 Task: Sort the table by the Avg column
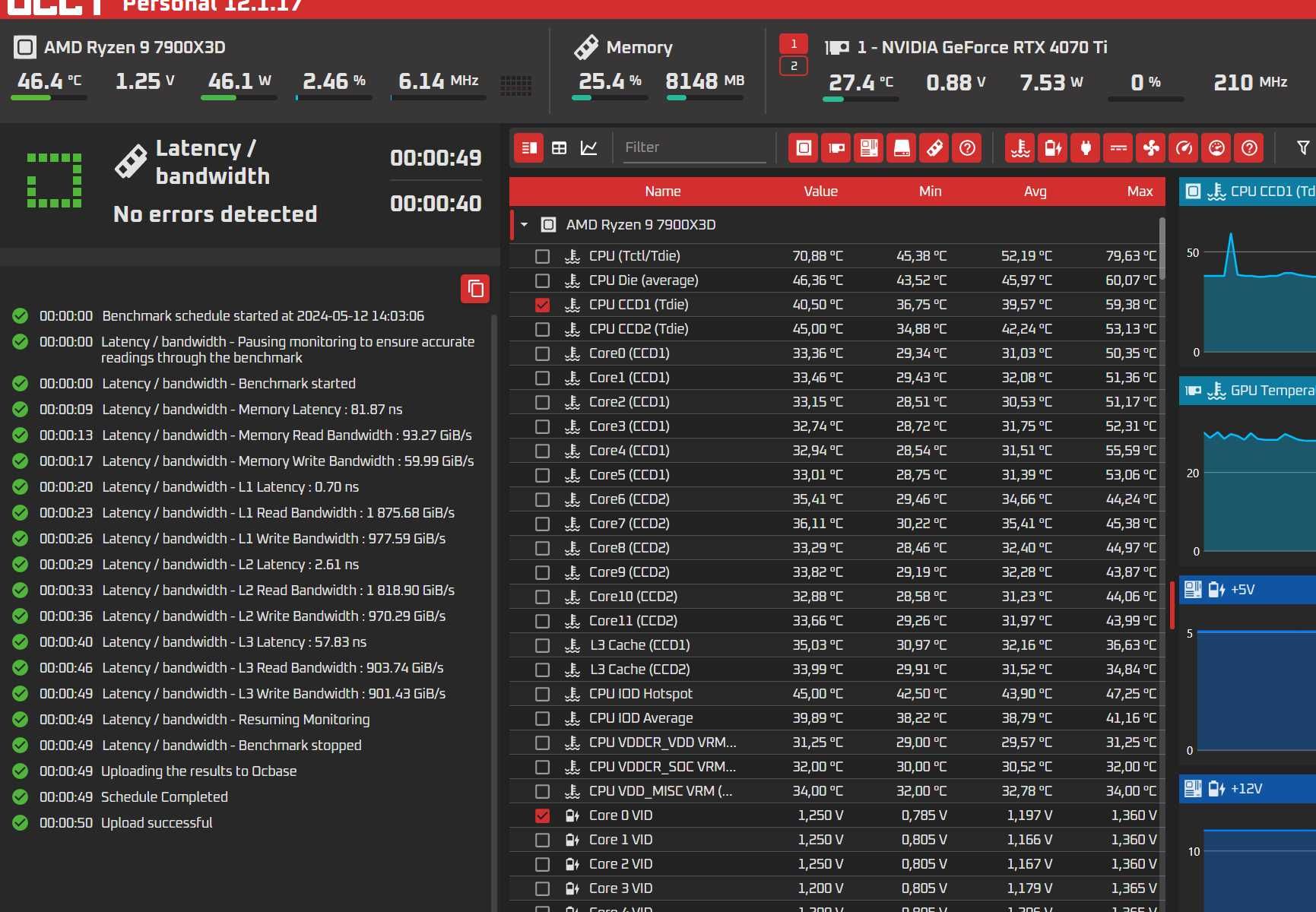click(x=1035, y=192)
